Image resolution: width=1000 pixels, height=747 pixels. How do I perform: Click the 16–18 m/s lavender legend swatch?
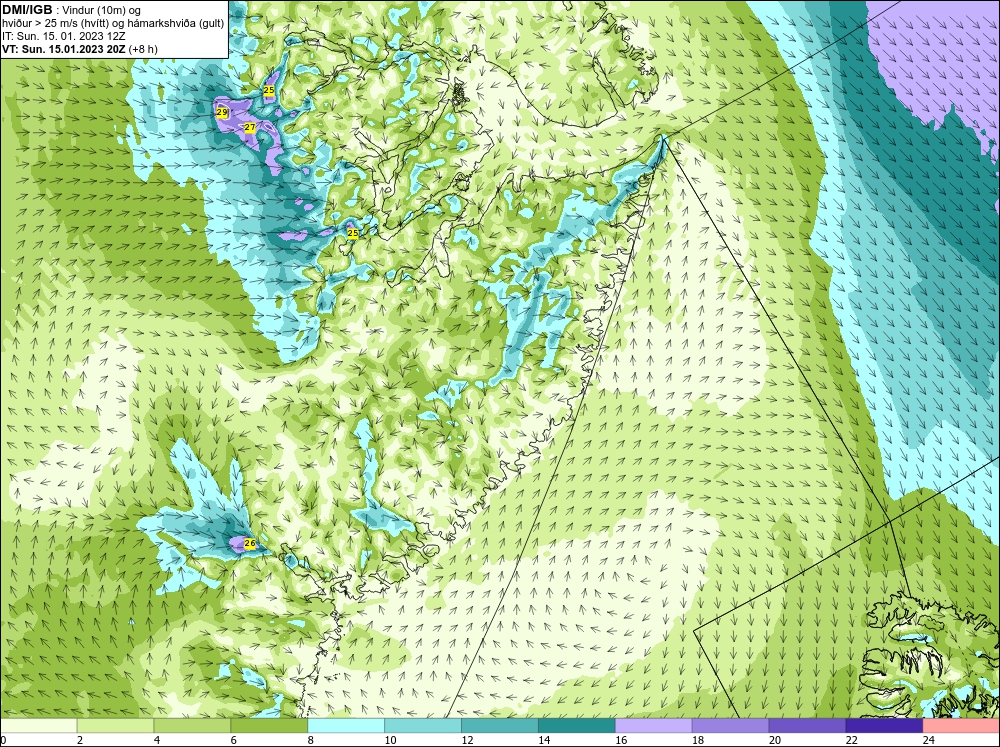(653, 725)
